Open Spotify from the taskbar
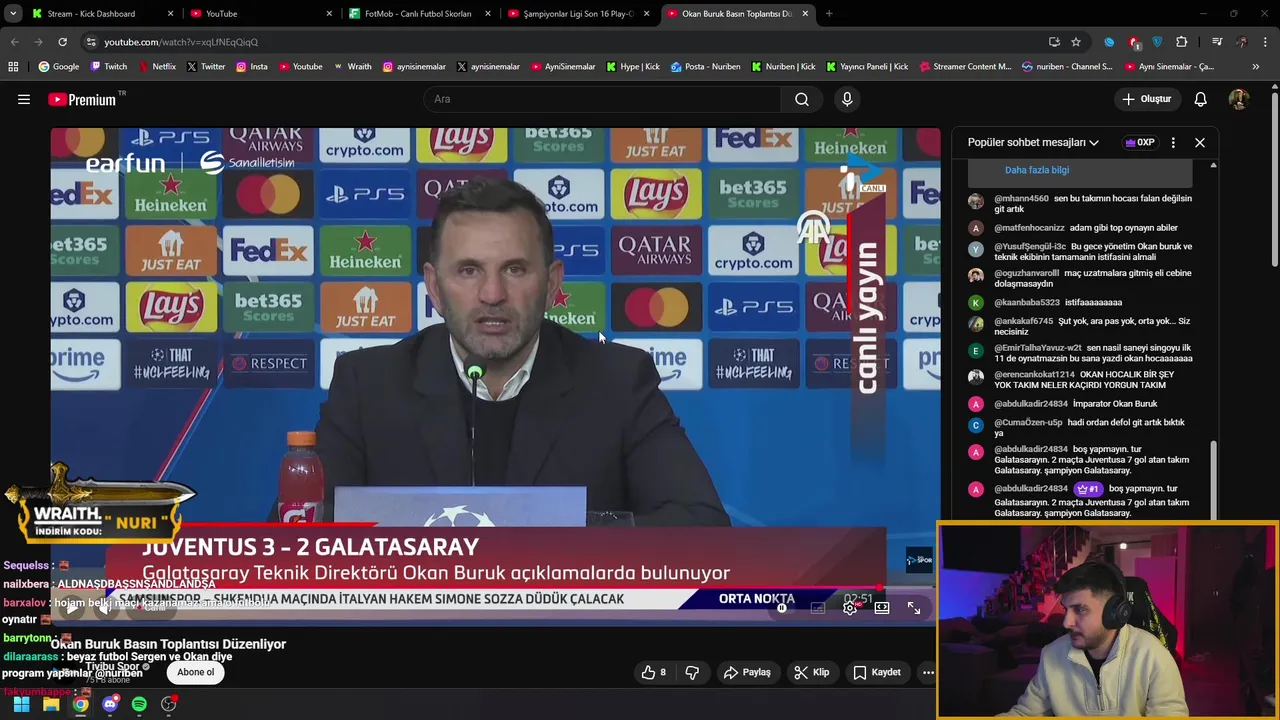Viewport: 1280px width, 720px height. click(x=139, y=704)
